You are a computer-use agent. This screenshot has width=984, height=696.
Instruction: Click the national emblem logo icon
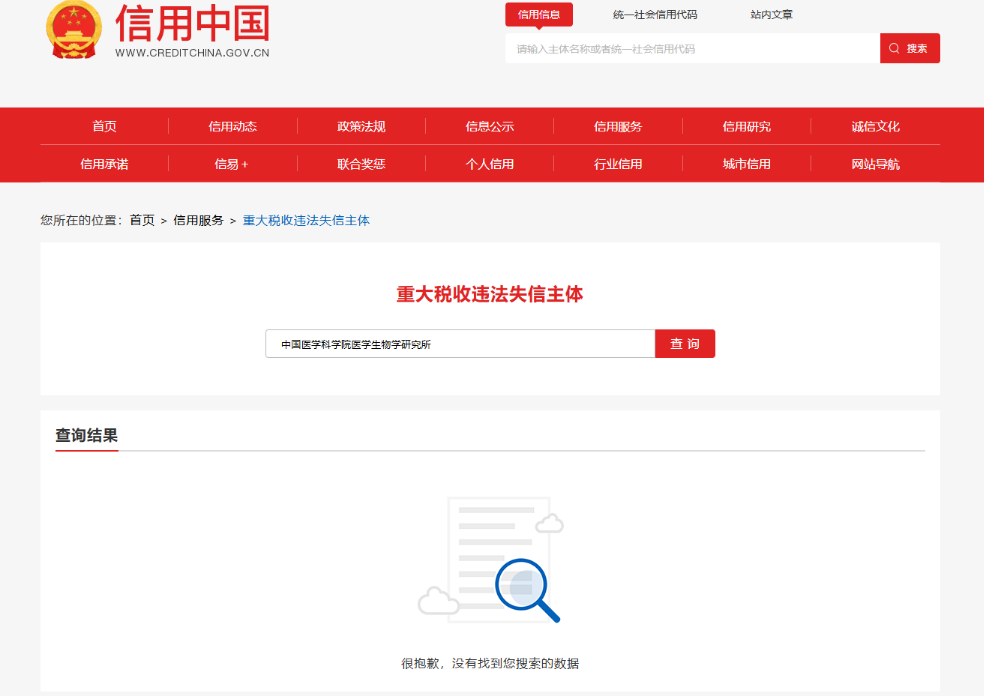(x=74, y=29)
